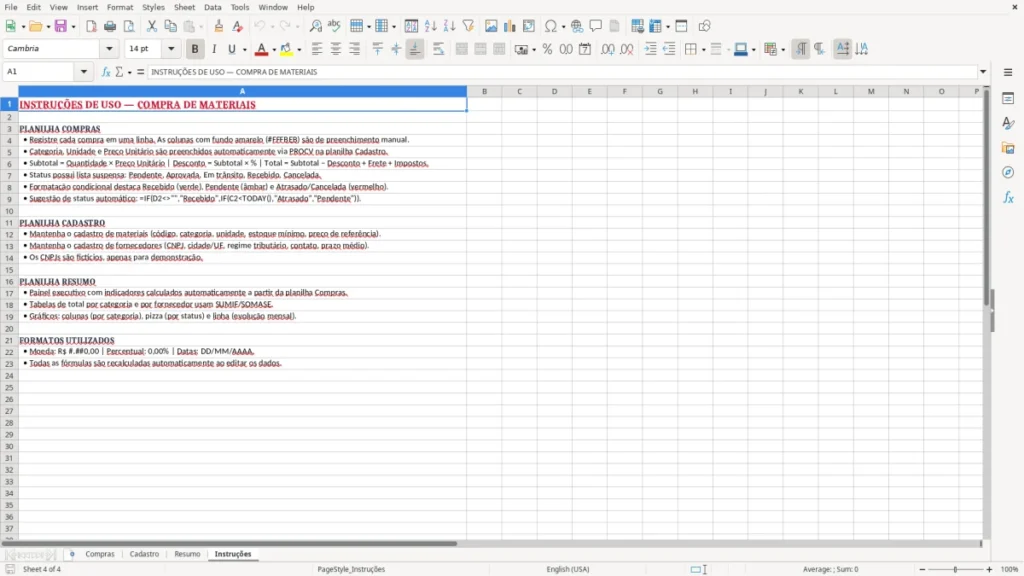
Task: Align cell text left
Action: click(317, 49)
